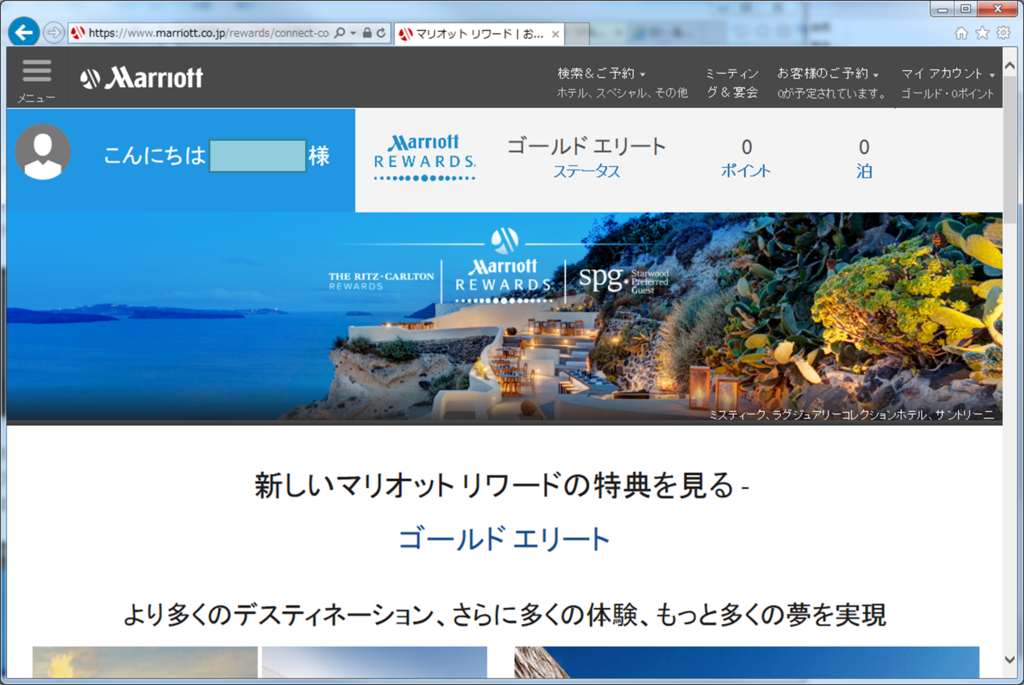Open first promo thumbnail at bottom left

pos(145,662)
